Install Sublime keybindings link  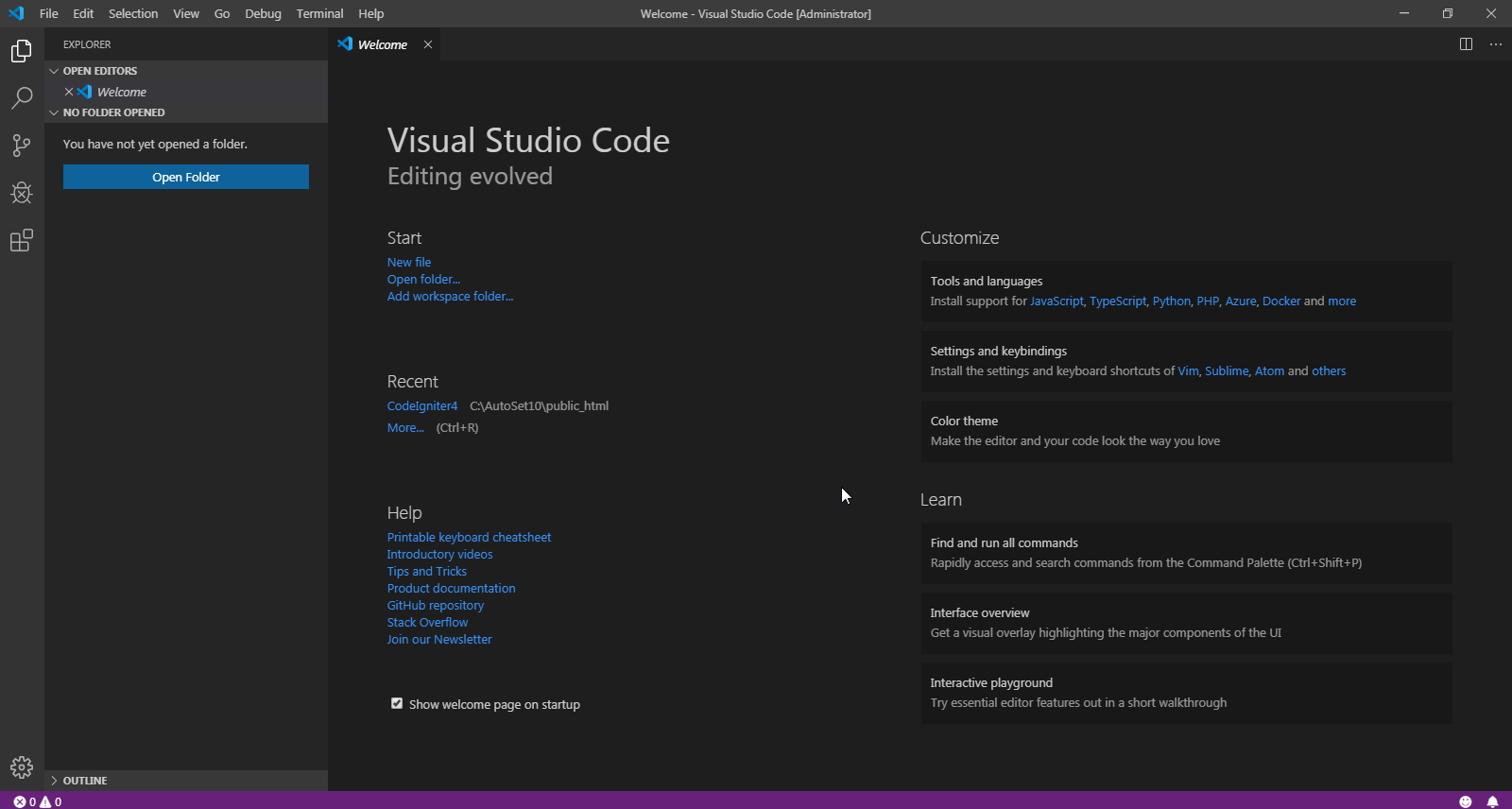[1227, 370]
